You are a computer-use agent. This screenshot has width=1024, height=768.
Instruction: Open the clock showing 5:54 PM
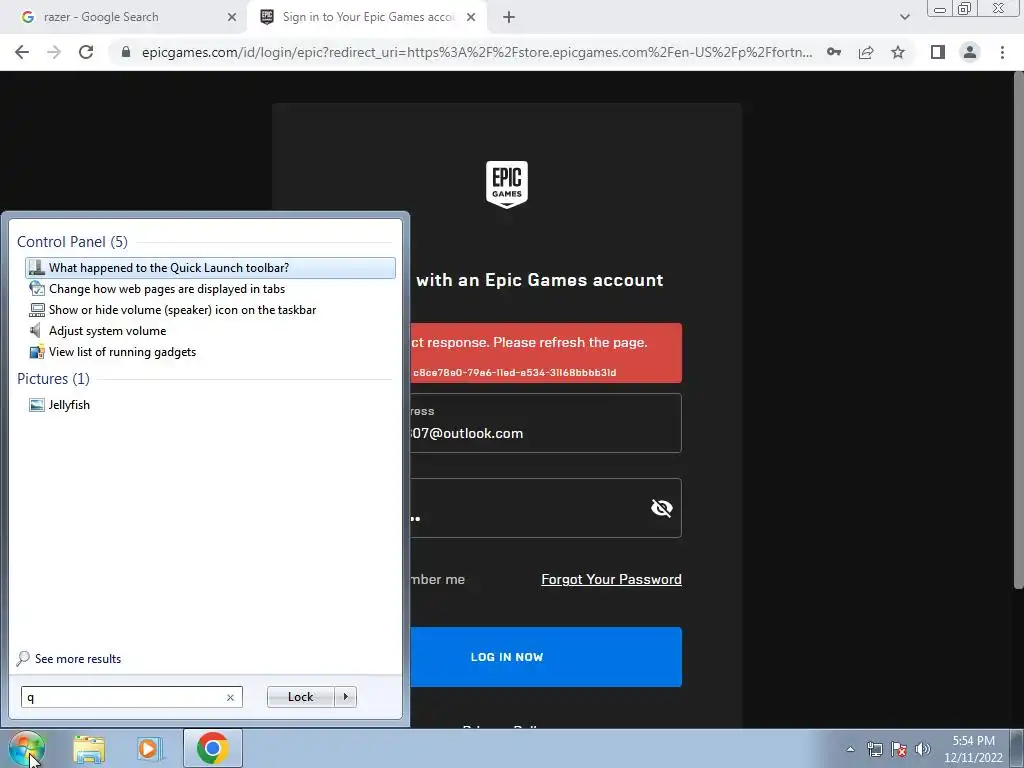[x=973, y=749]
